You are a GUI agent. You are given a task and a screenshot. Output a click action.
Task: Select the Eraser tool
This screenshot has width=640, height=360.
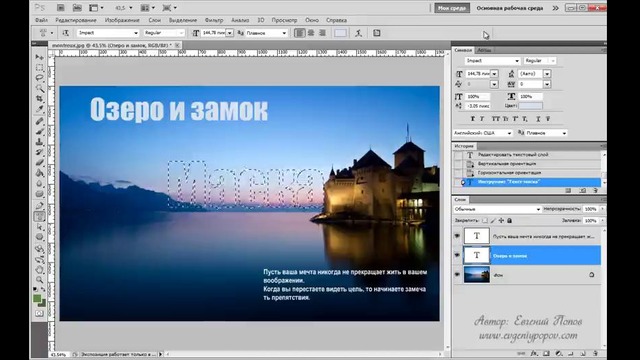pyautogui.click(x=39, y=163)
